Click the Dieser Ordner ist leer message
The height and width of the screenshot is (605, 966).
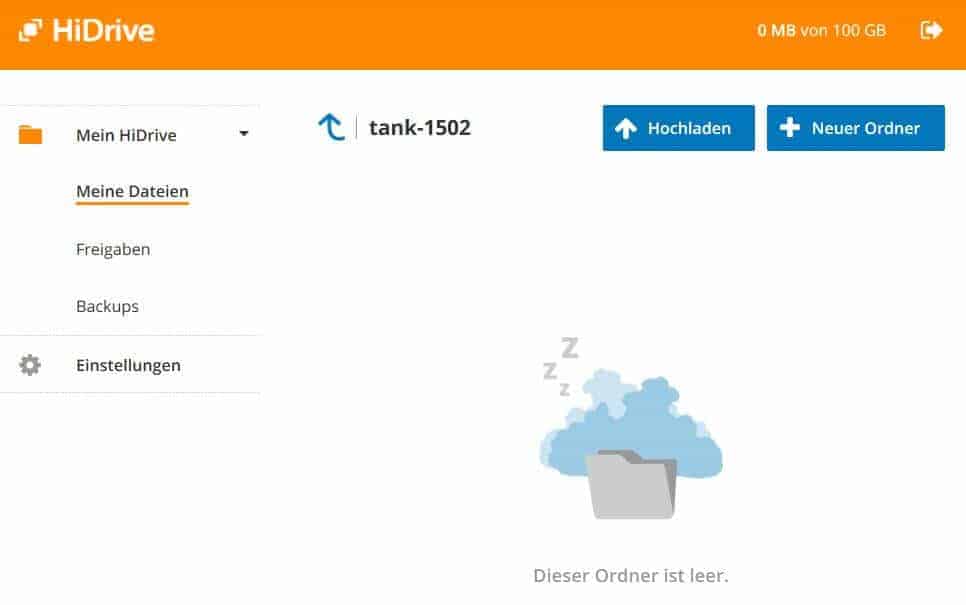tap(631, 575)
